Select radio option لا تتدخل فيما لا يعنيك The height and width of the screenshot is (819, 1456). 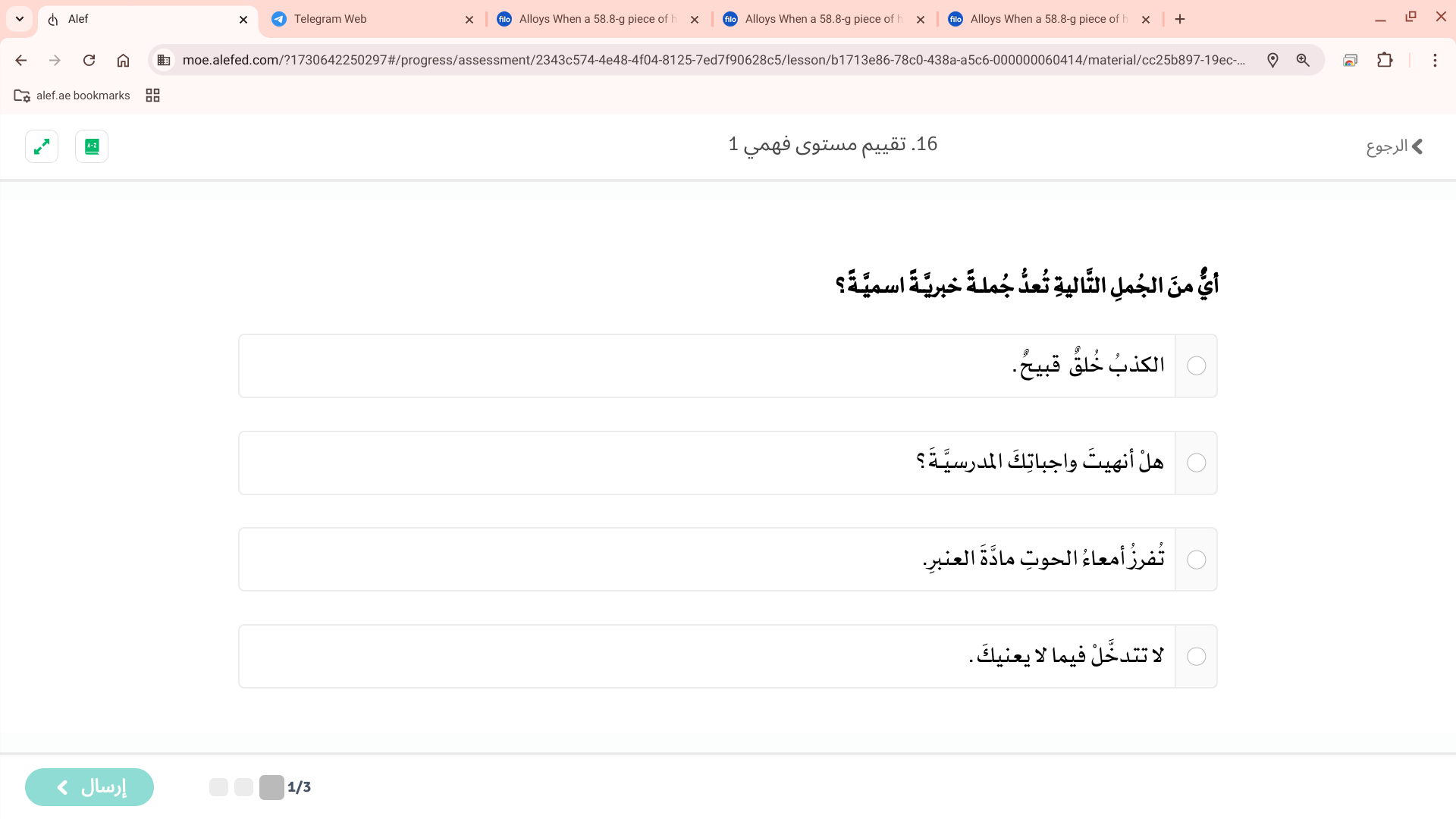pos(1196,657)
